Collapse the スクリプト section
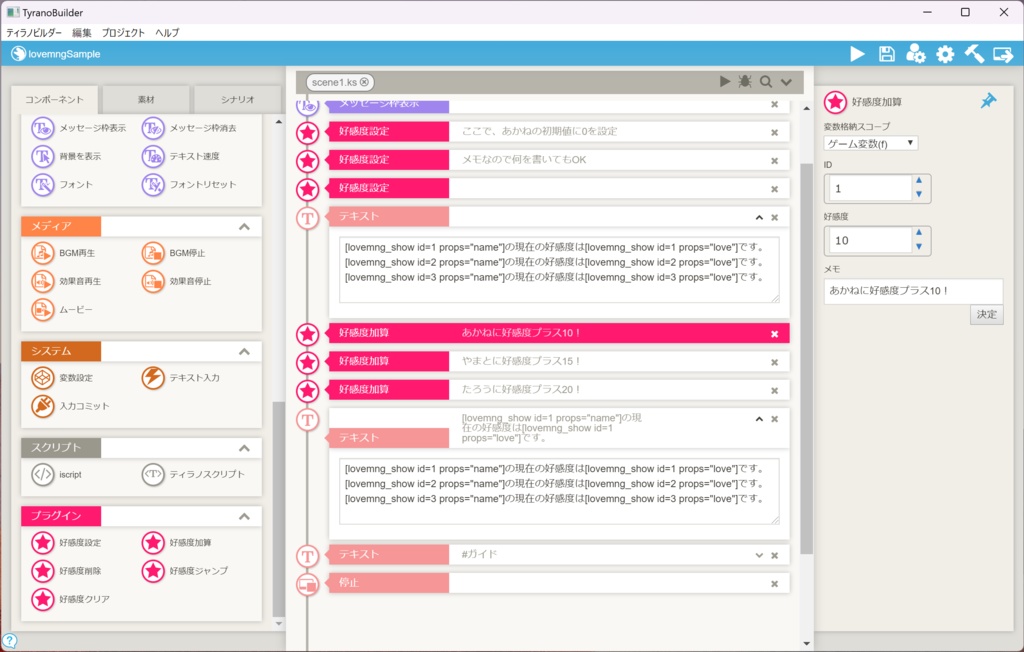 point(244,448)
